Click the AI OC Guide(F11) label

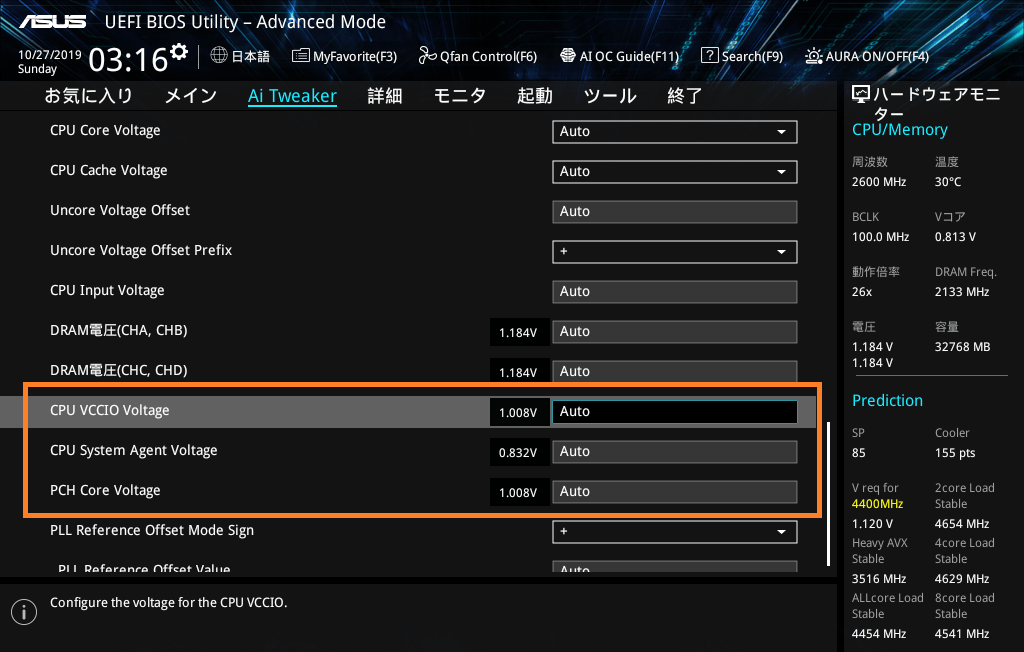pyautogui.click(x=630, y=56)
